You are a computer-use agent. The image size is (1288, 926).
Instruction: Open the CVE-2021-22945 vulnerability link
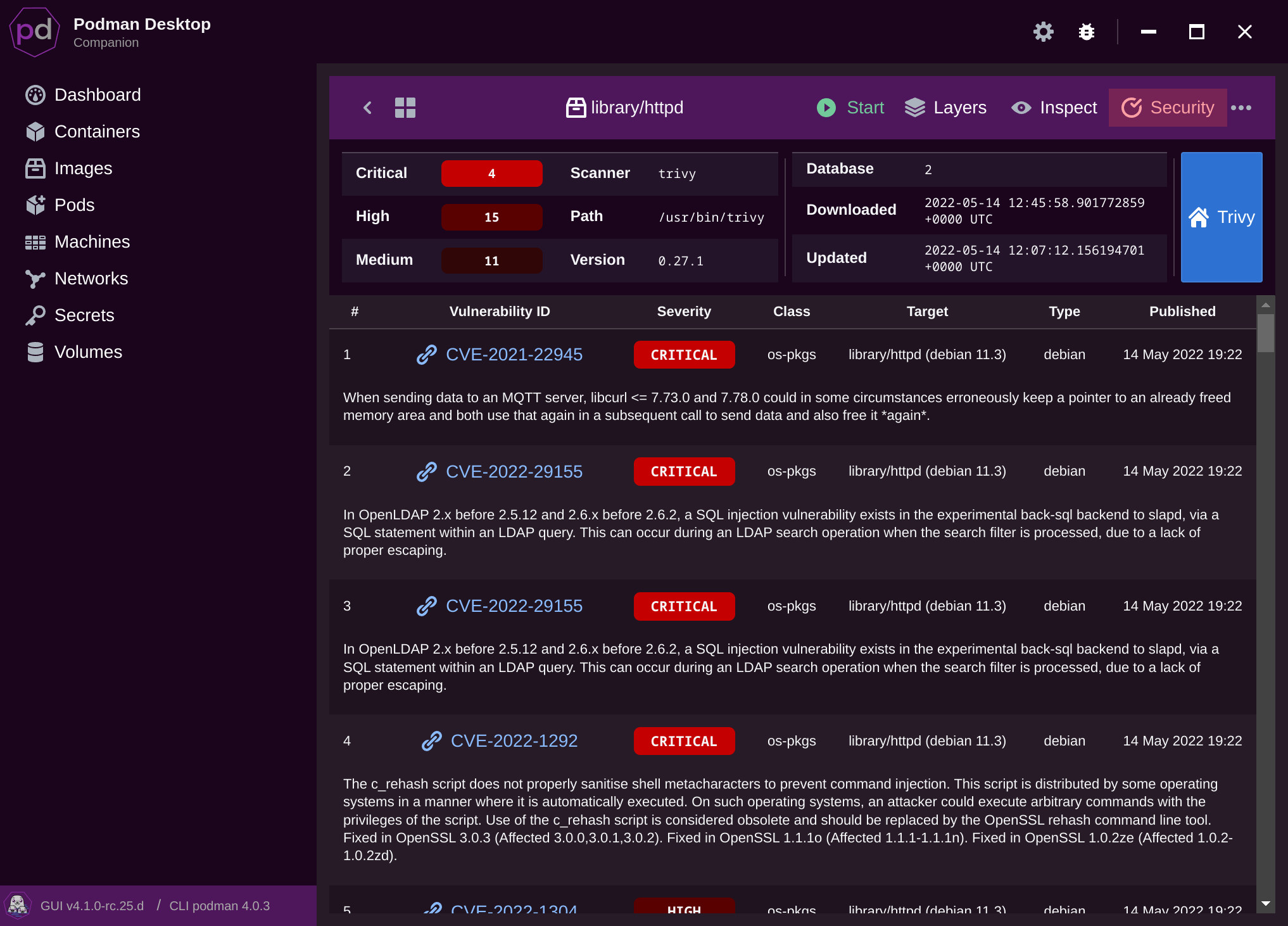click(514, 355)
